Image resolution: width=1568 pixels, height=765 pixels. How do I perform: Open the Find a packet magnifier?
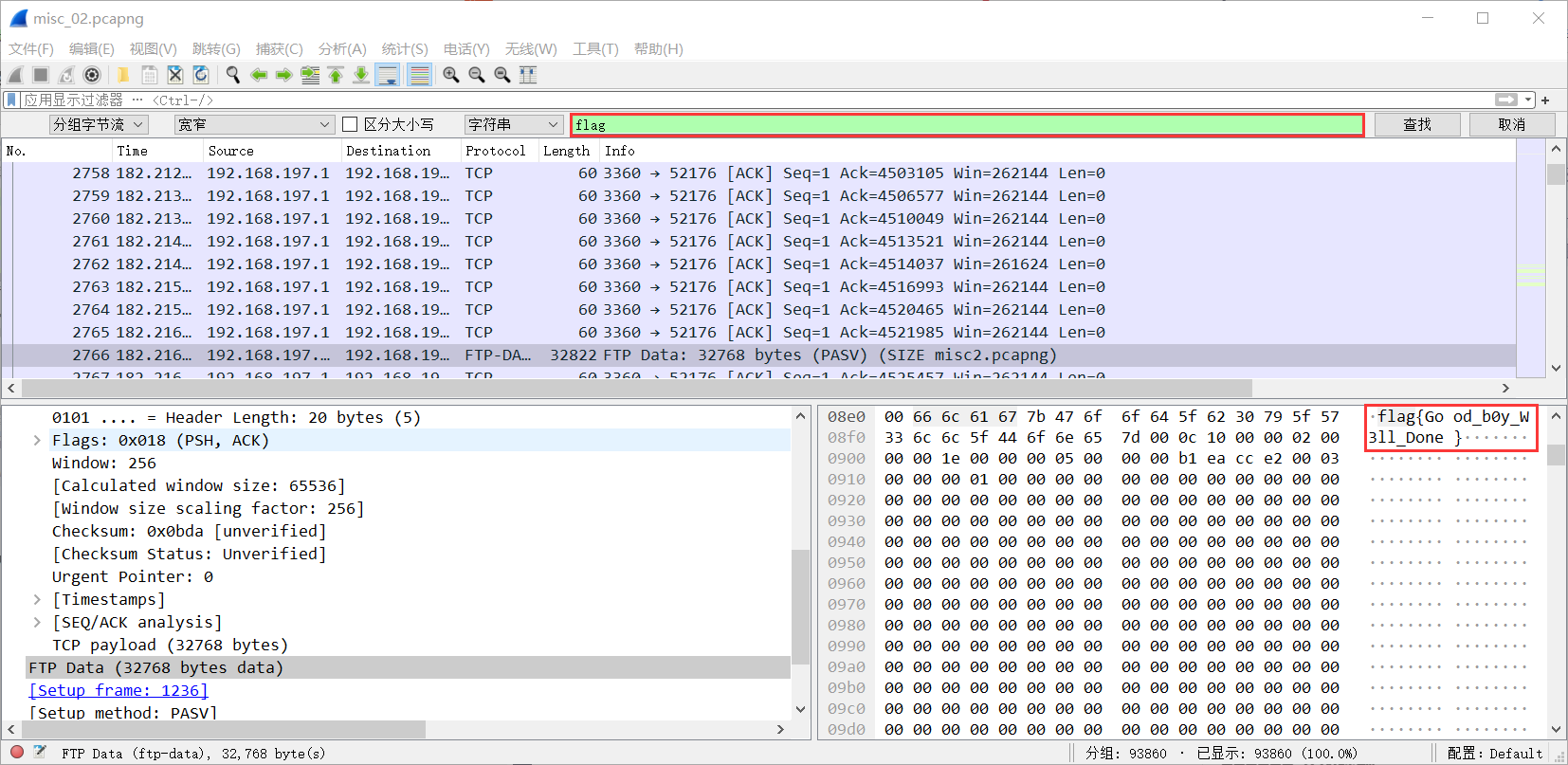click(232, 75)
